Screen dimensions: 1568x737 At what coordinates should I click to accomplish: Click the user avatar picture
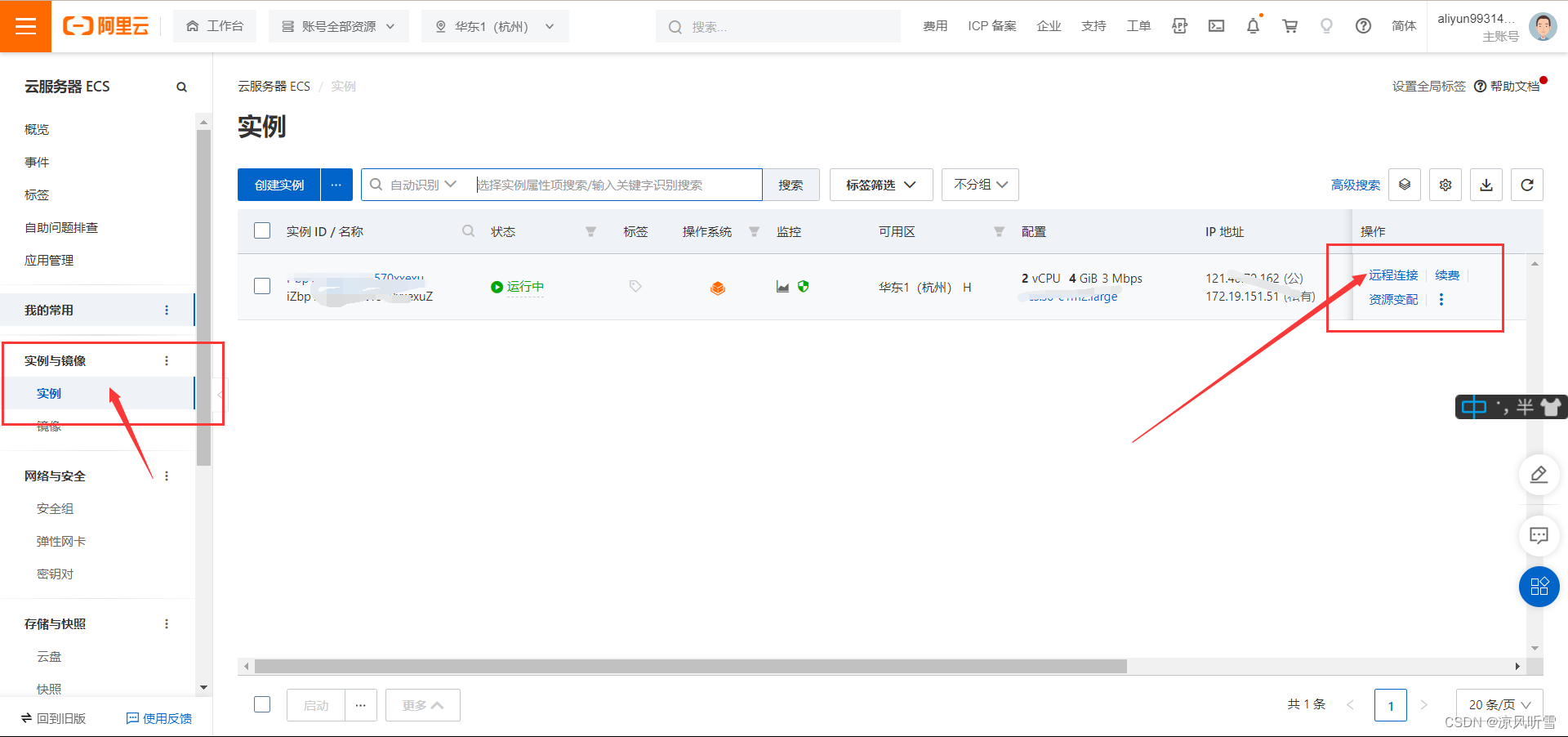[x=1543, y=26]
